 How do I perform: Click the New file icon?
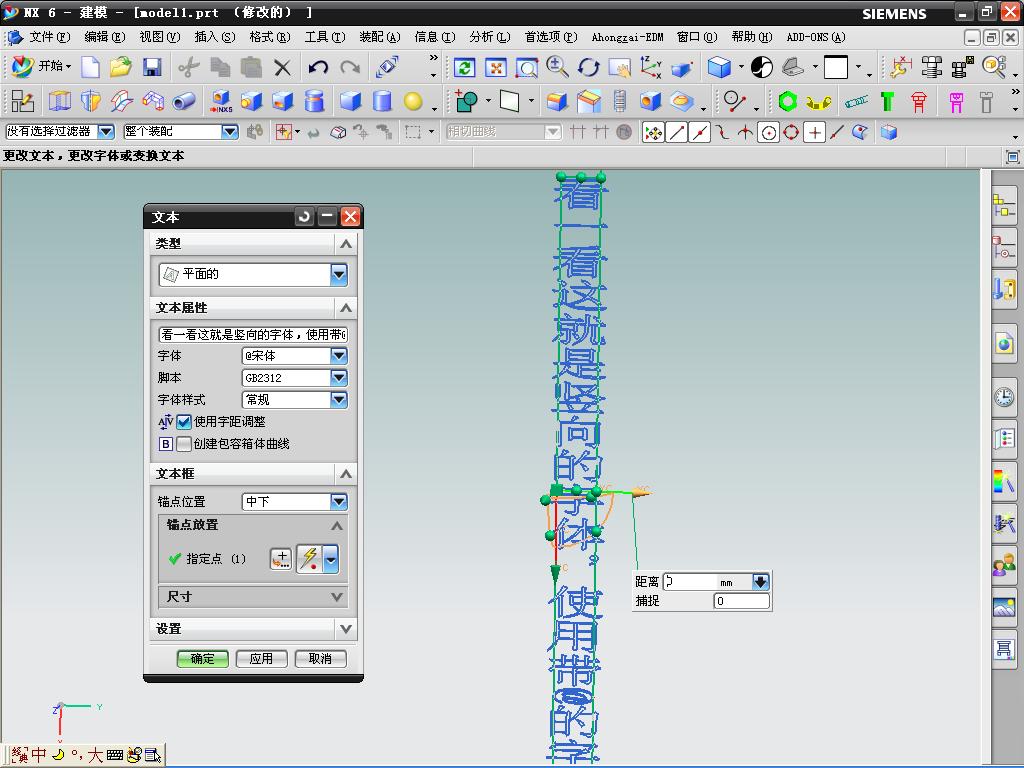(x=90, y=67)
